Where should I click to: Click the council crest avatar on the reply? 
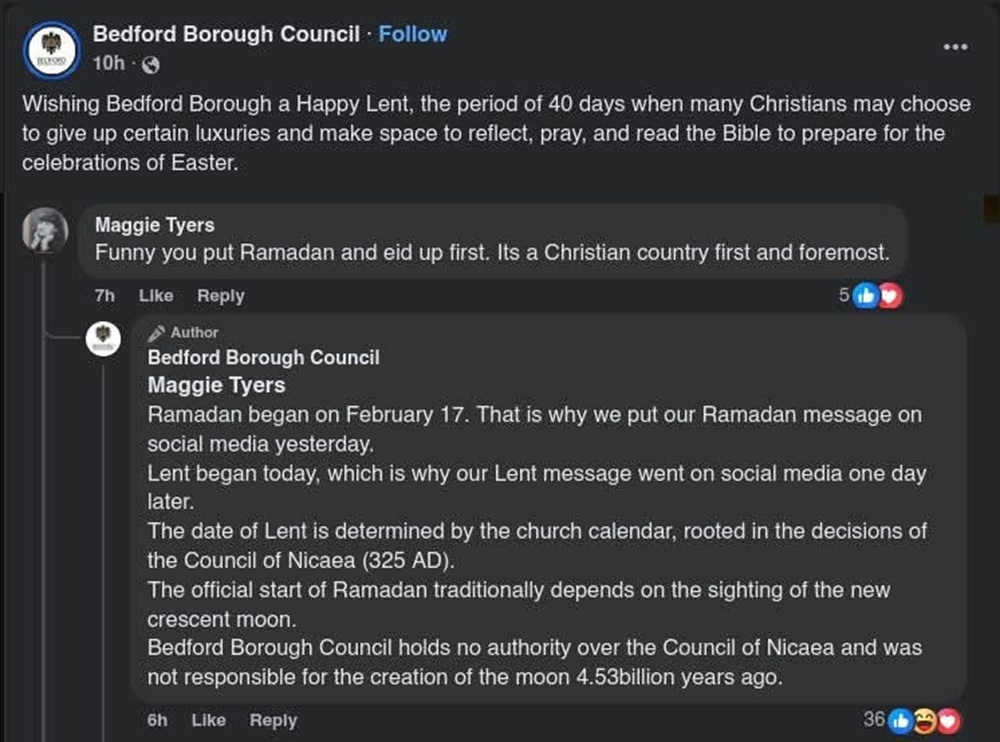pos(104,339)
